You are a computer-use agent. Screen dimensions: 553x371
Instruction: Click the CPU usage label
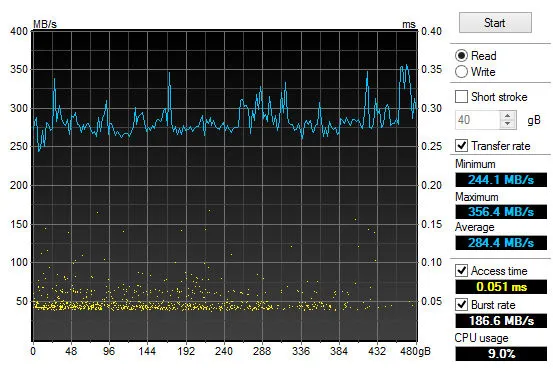coord(481,338)
